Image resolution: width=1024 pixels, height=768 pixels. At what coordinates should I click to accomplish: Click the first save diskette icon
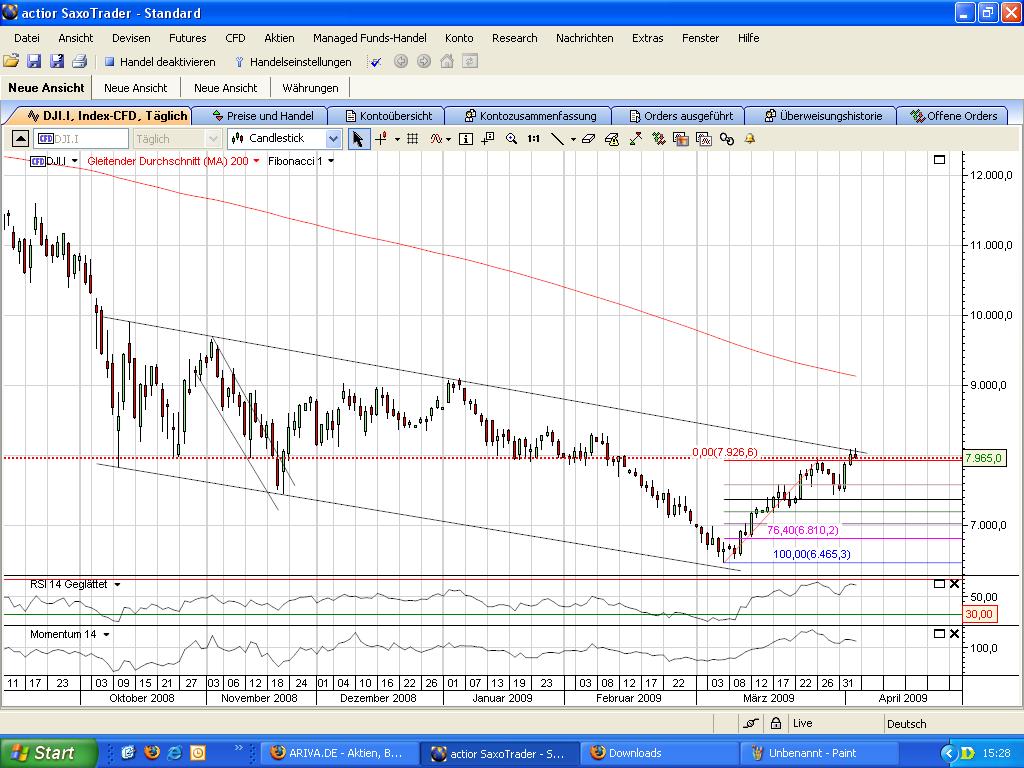tap(34, 61)
